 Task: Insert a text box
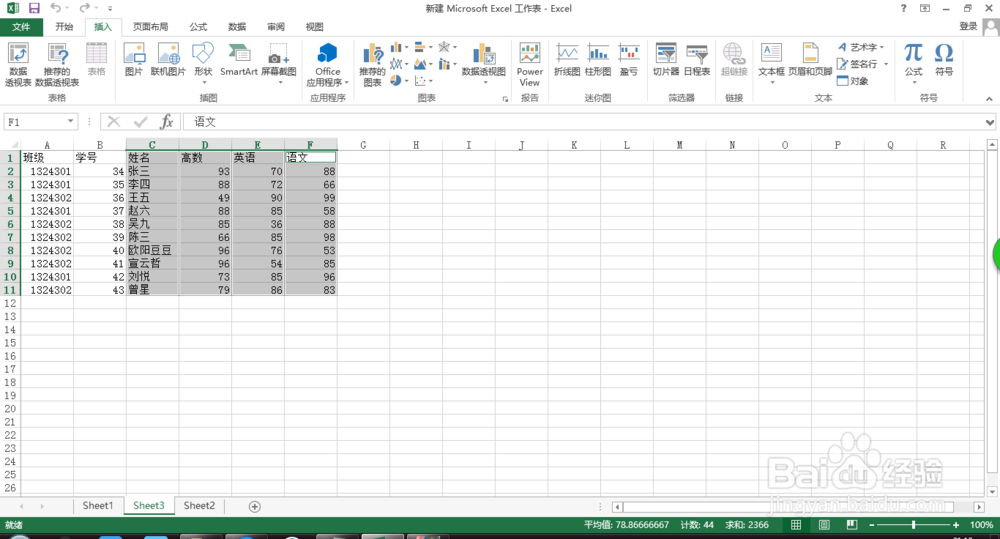click(x=771, y=63)
